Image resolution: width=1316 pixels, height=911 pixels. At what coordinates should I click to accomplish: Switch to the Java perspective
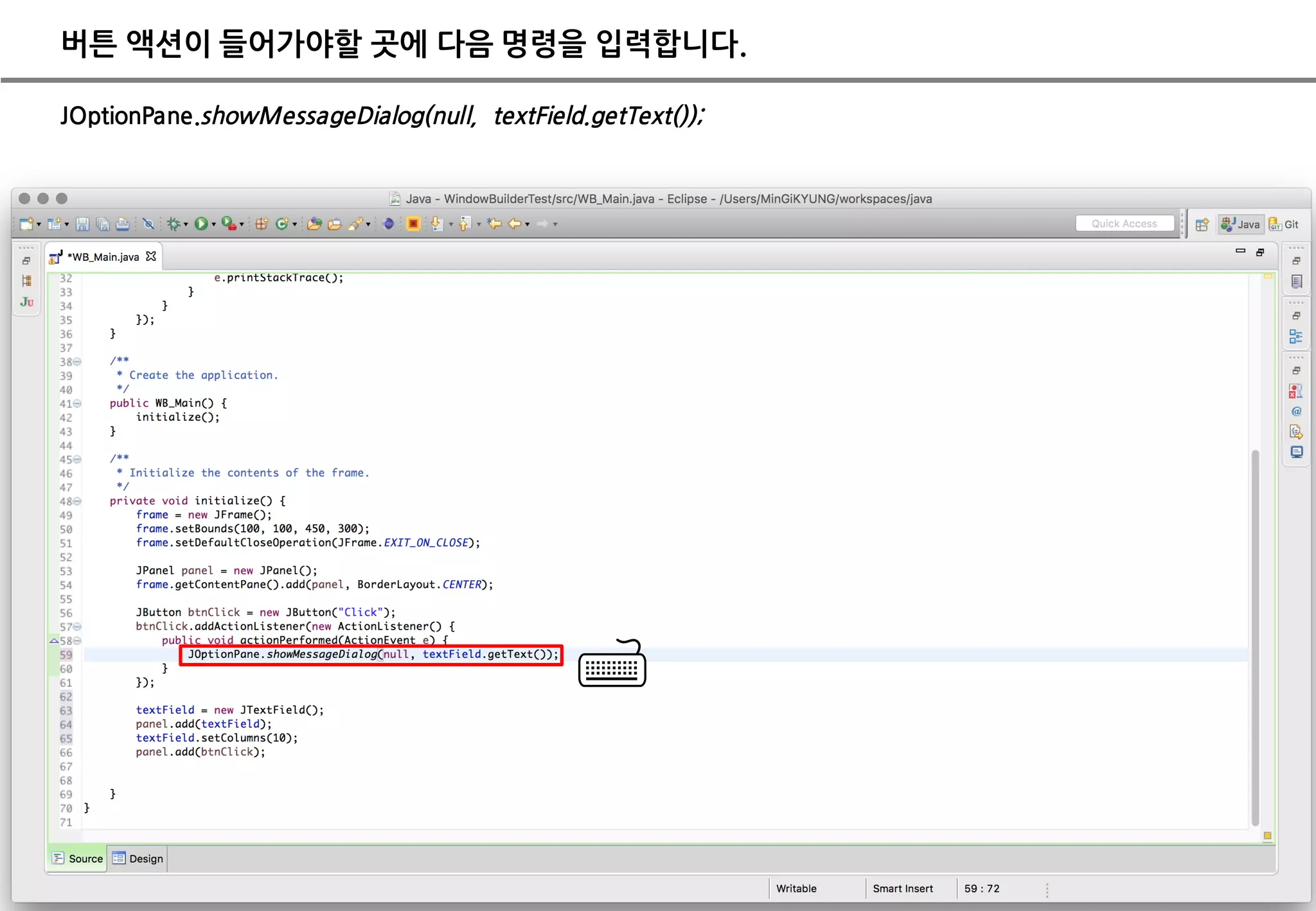[x=1241, y=224]
